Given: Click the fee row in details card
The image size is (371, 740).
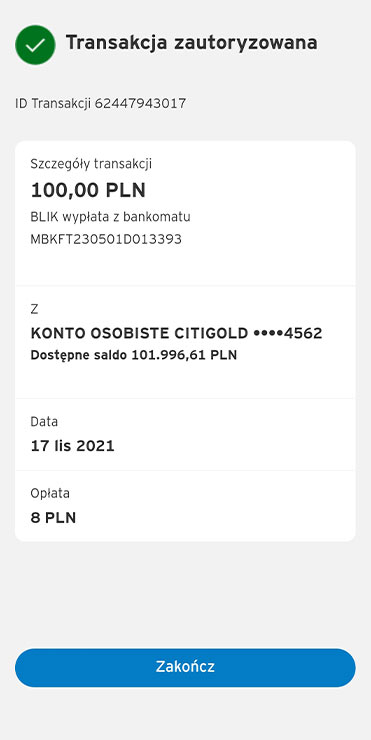Looking at the screenshot, I should point(185,506).
